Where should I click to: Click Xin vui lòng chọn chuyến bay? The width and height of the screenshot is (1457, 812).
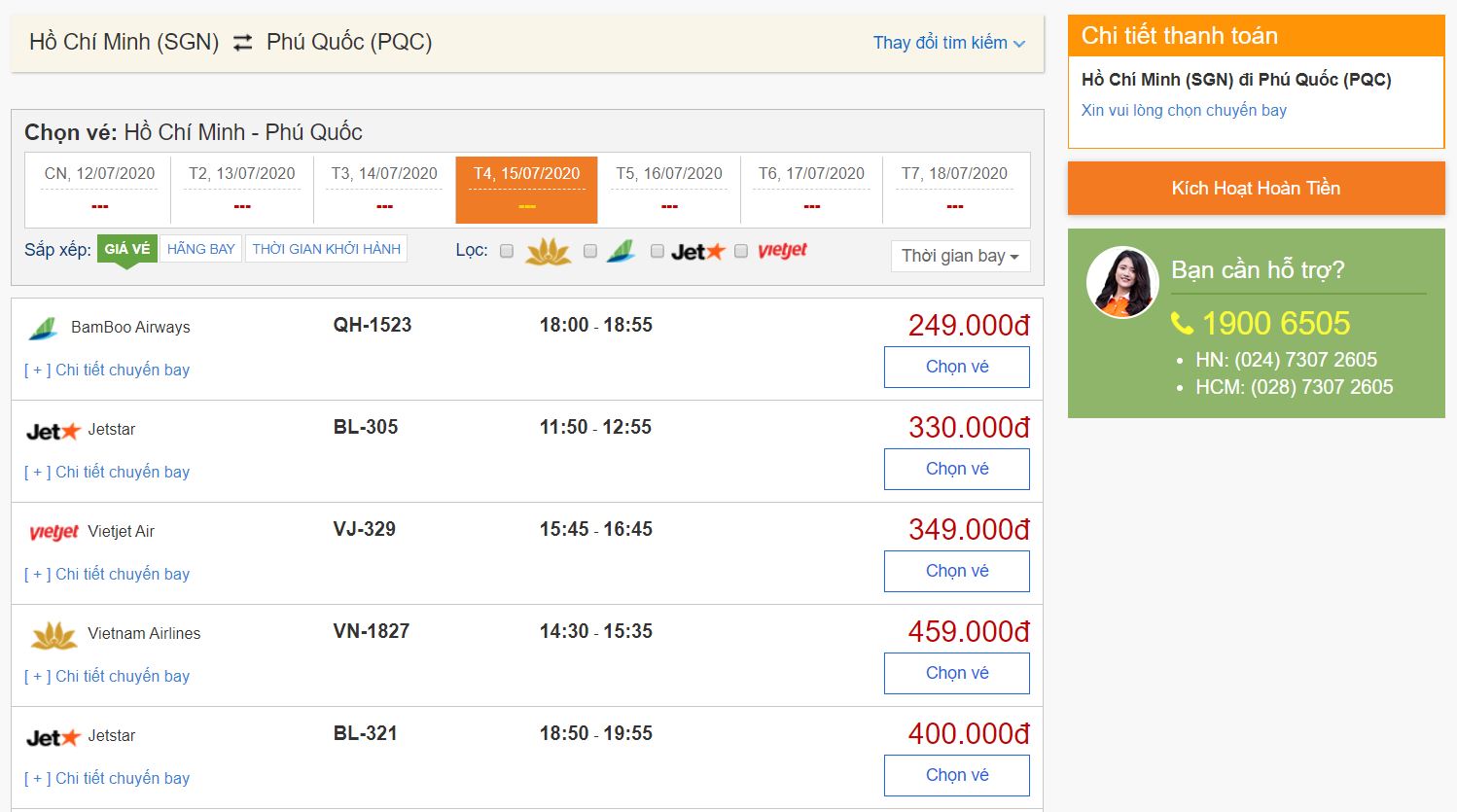(x=1184, y=110)
